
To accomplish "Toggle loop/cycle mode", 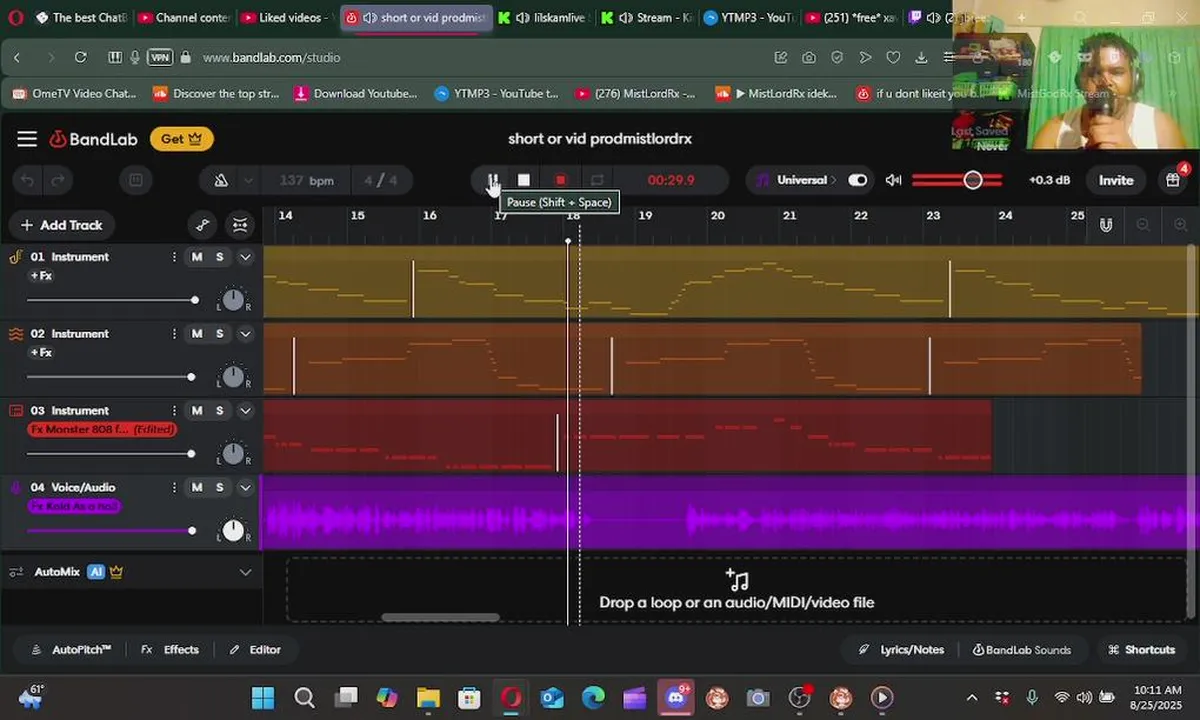I will click(597, 180).
